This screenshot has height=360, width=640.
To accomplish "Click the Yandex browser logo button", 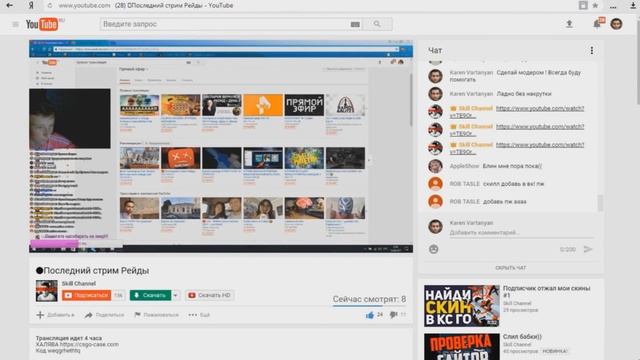I will tap(31, 5).
